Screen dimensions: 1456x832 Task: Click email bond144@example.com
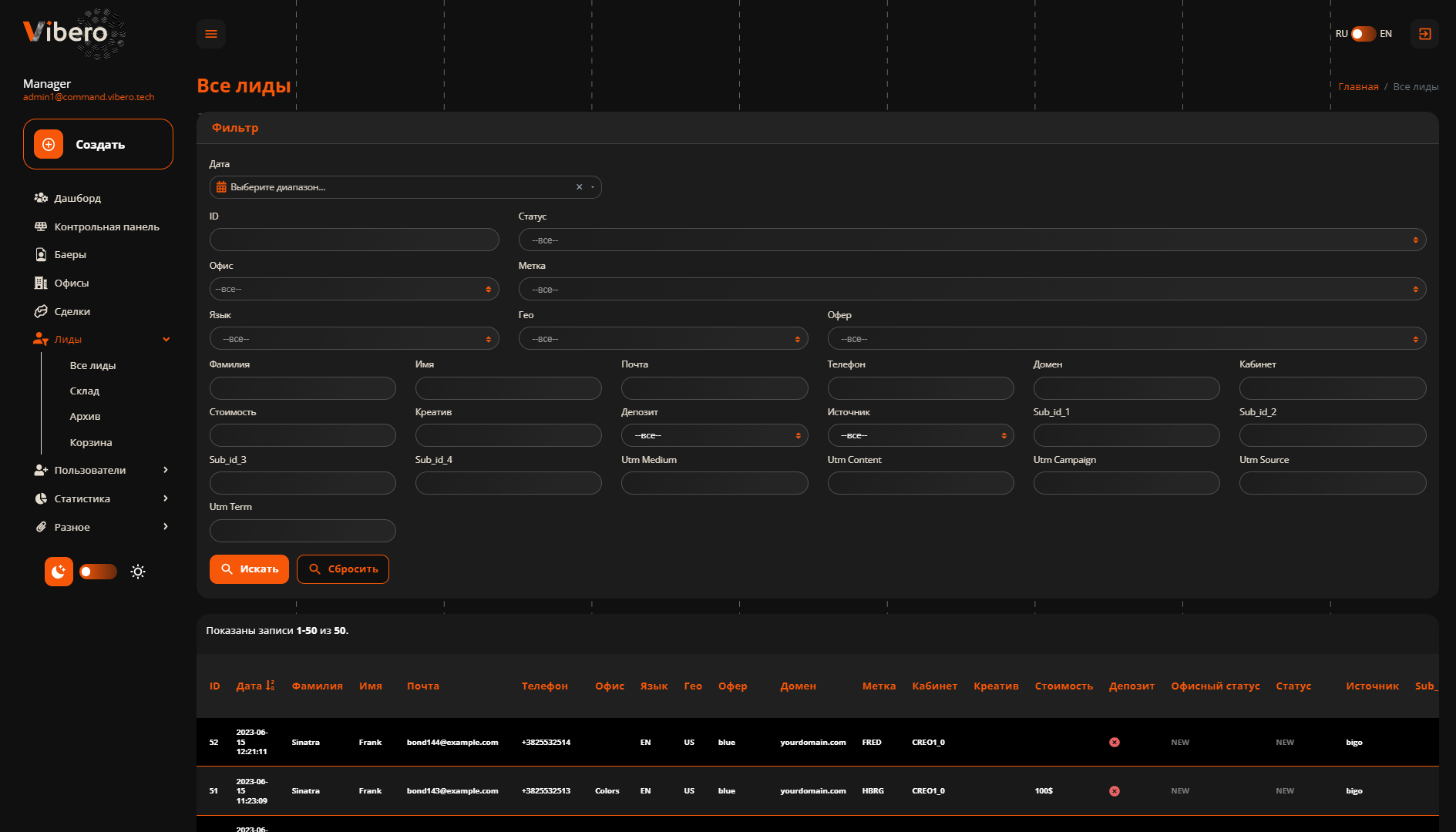[x=452, y=743]
